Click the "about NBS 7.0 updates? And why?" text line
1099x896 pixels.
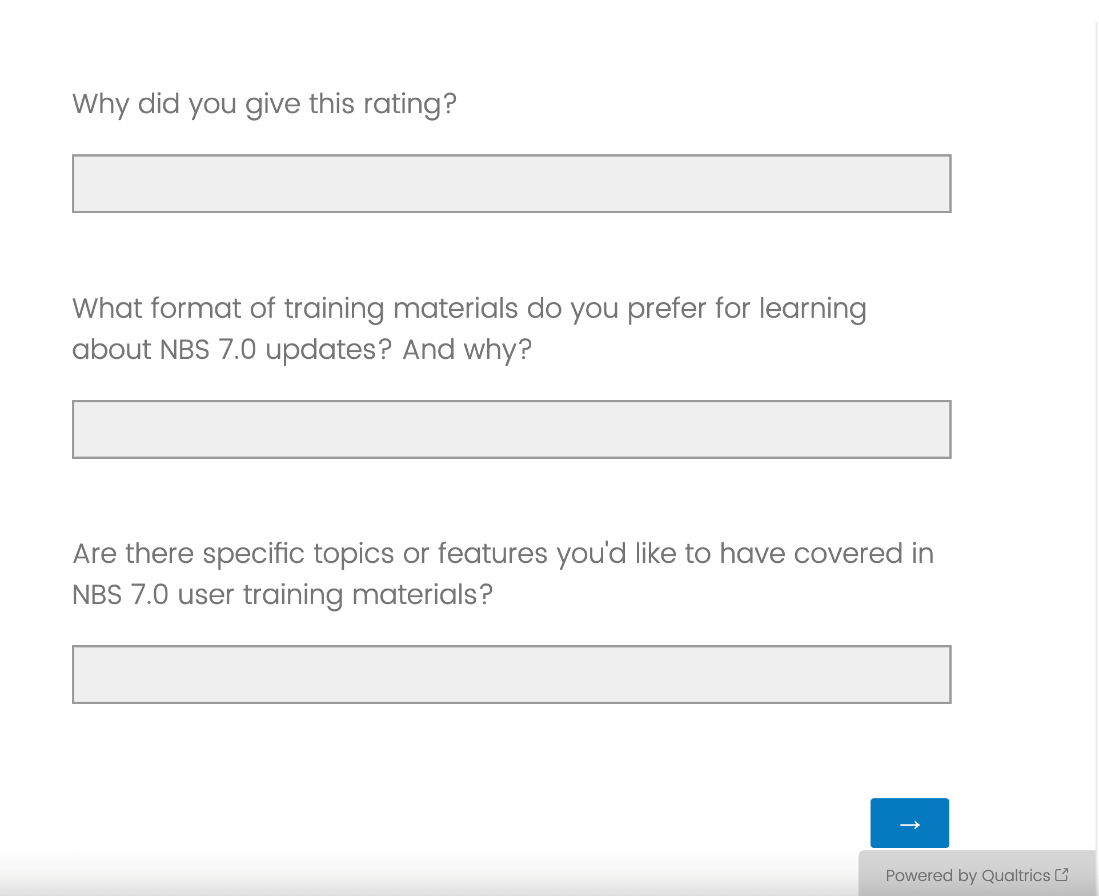pos(301,350)
